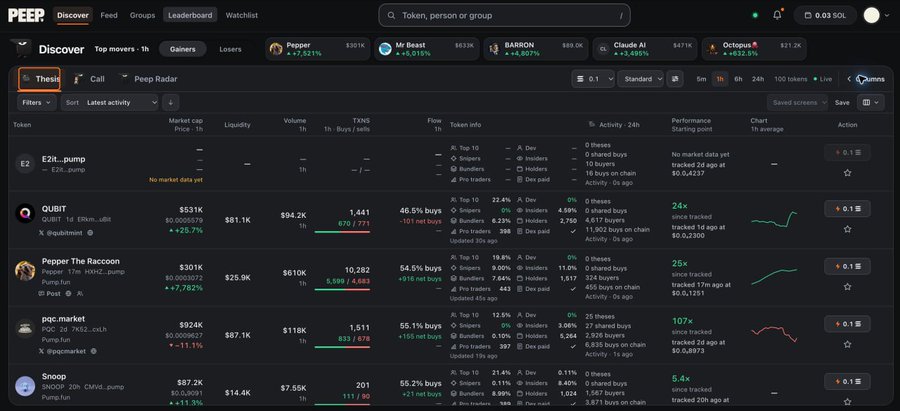Show top Gainers

(x=183, y=49)
